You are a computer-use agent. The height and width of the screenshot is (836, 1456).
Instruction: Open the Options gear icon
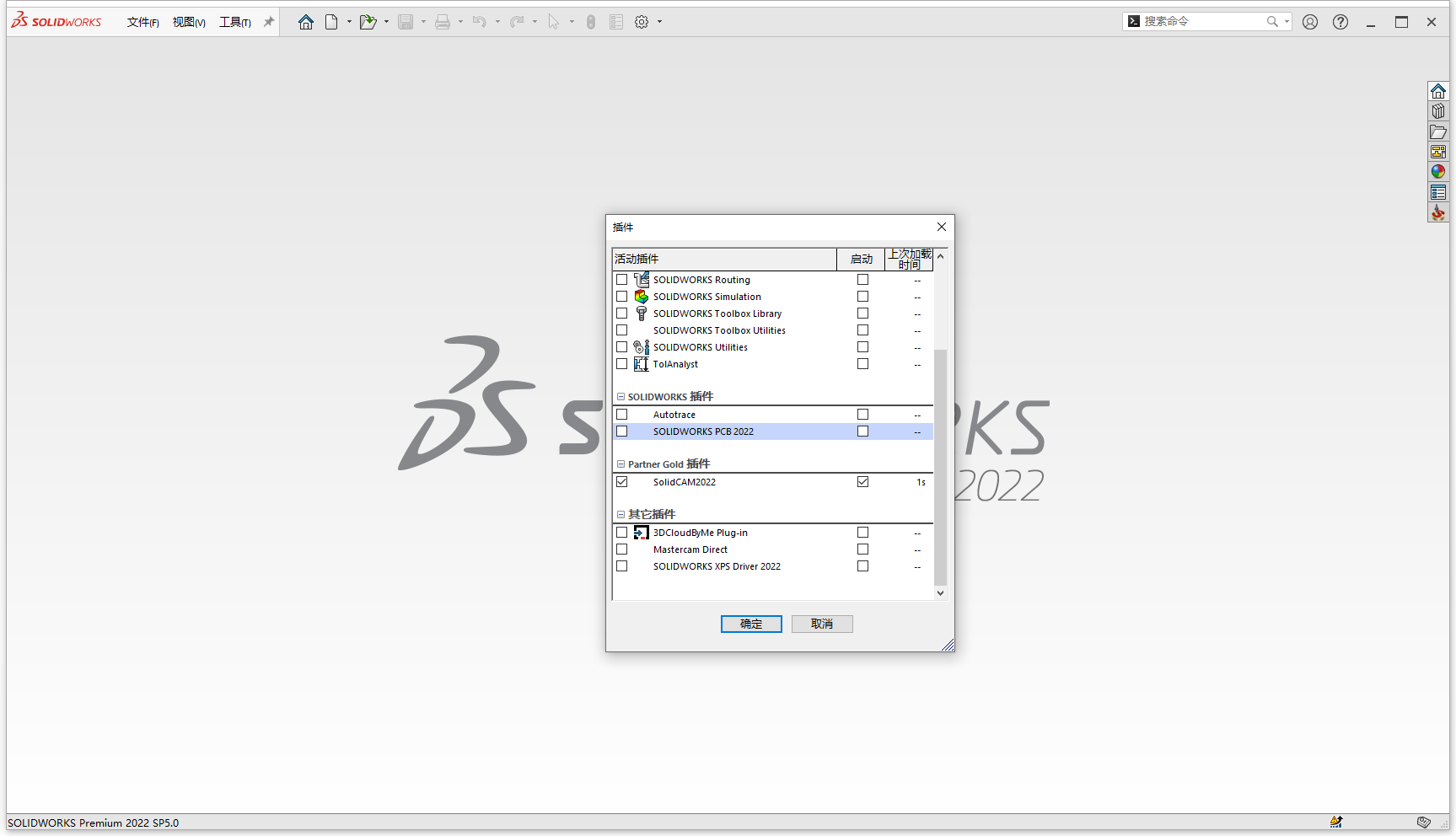click(x=642, y=22)
